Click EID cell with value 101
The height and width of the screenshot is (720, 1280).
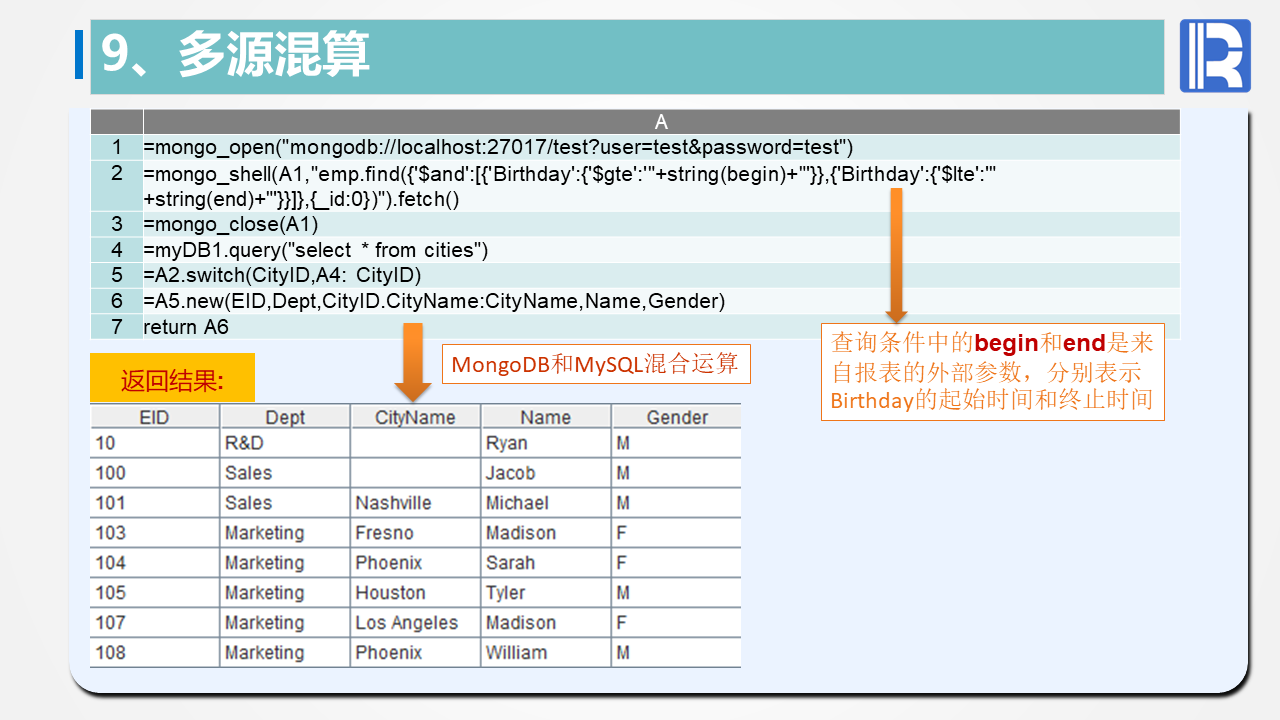pyautogui.click(x=155, y=503)
